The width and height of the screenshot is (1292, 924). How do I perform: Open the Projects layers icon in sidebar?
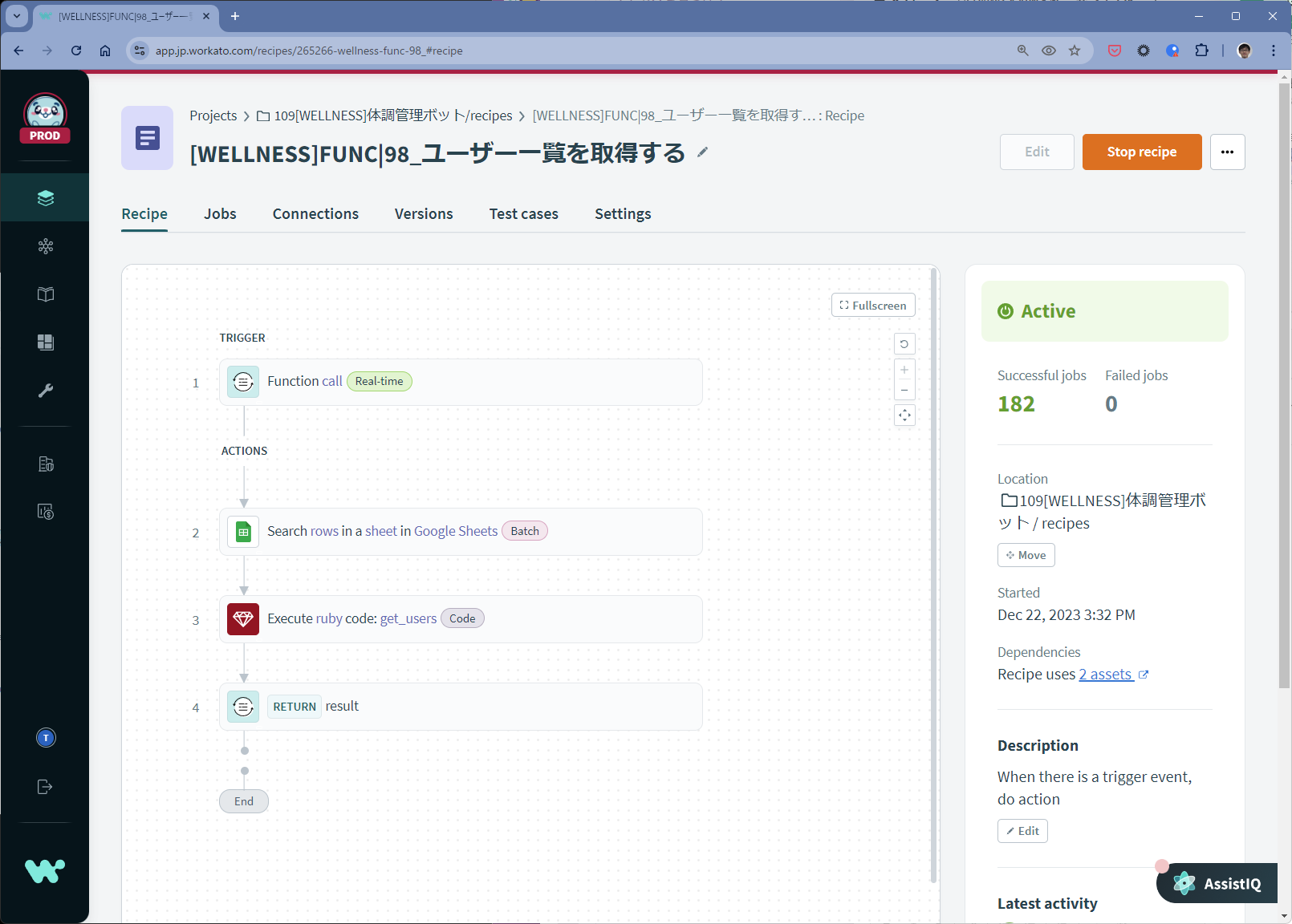(46, 198)
